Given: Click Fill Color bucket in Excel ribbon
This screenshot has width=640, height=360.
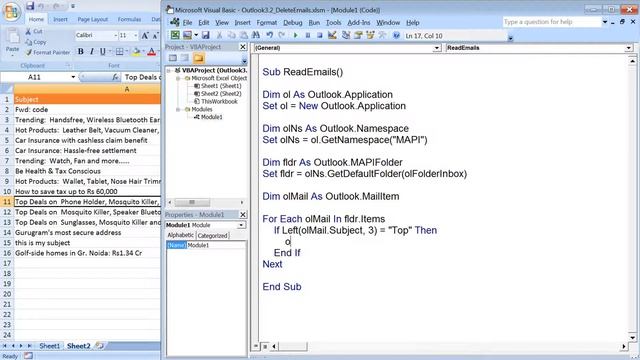Looking at the screenshot, I should tap(136, 52).
